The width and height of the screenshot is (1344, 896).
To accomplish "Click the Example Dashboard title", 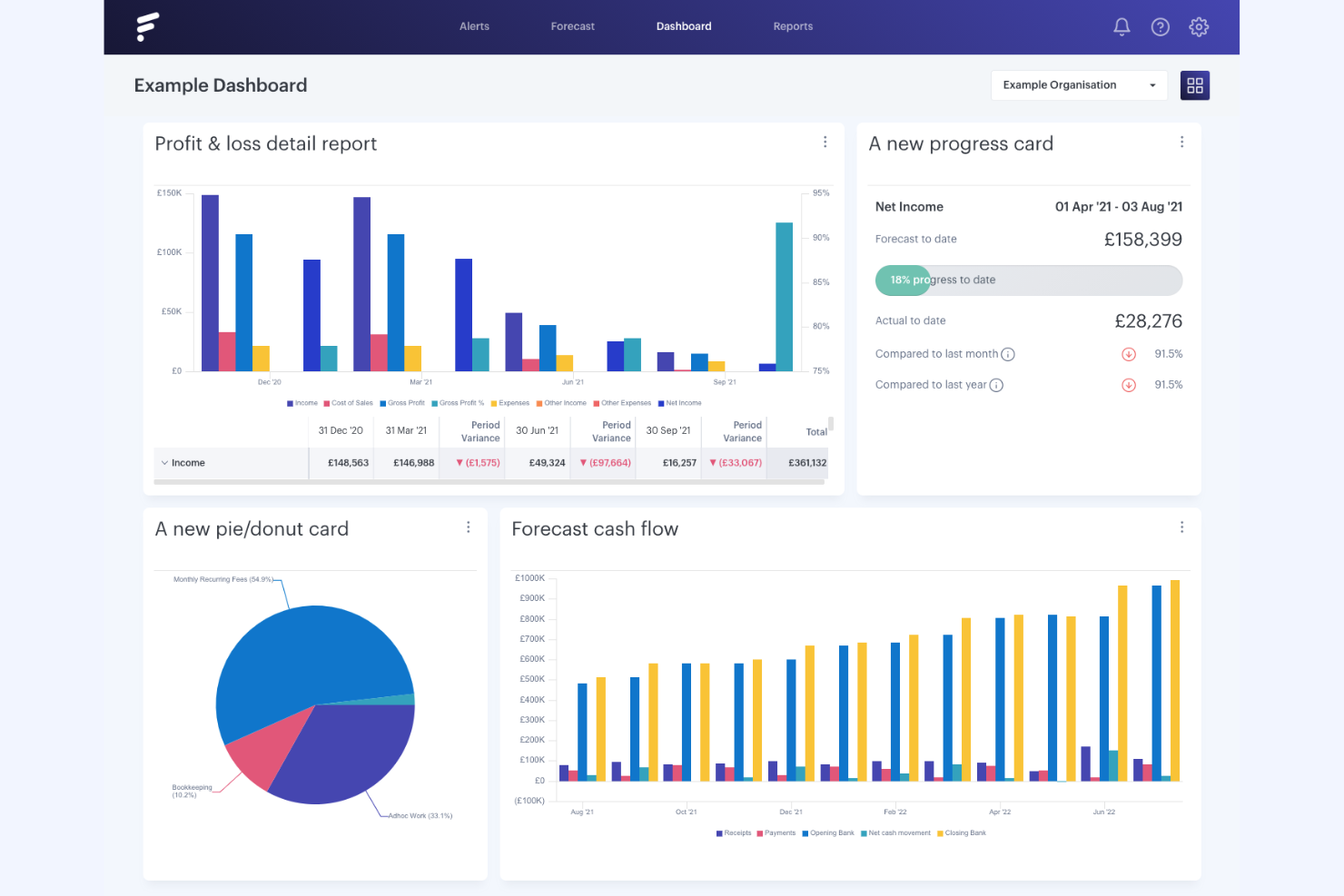I will pos(221,84).
